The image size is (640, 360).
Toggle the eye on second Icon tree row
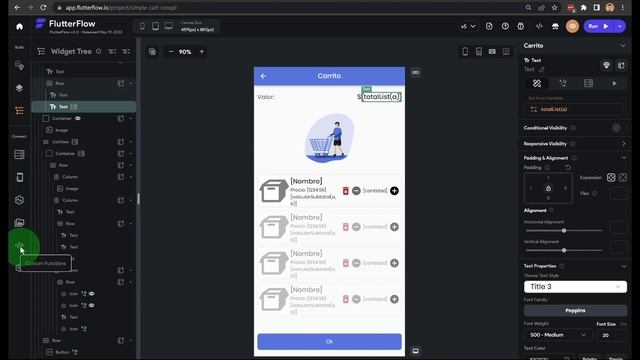[91, 305]
